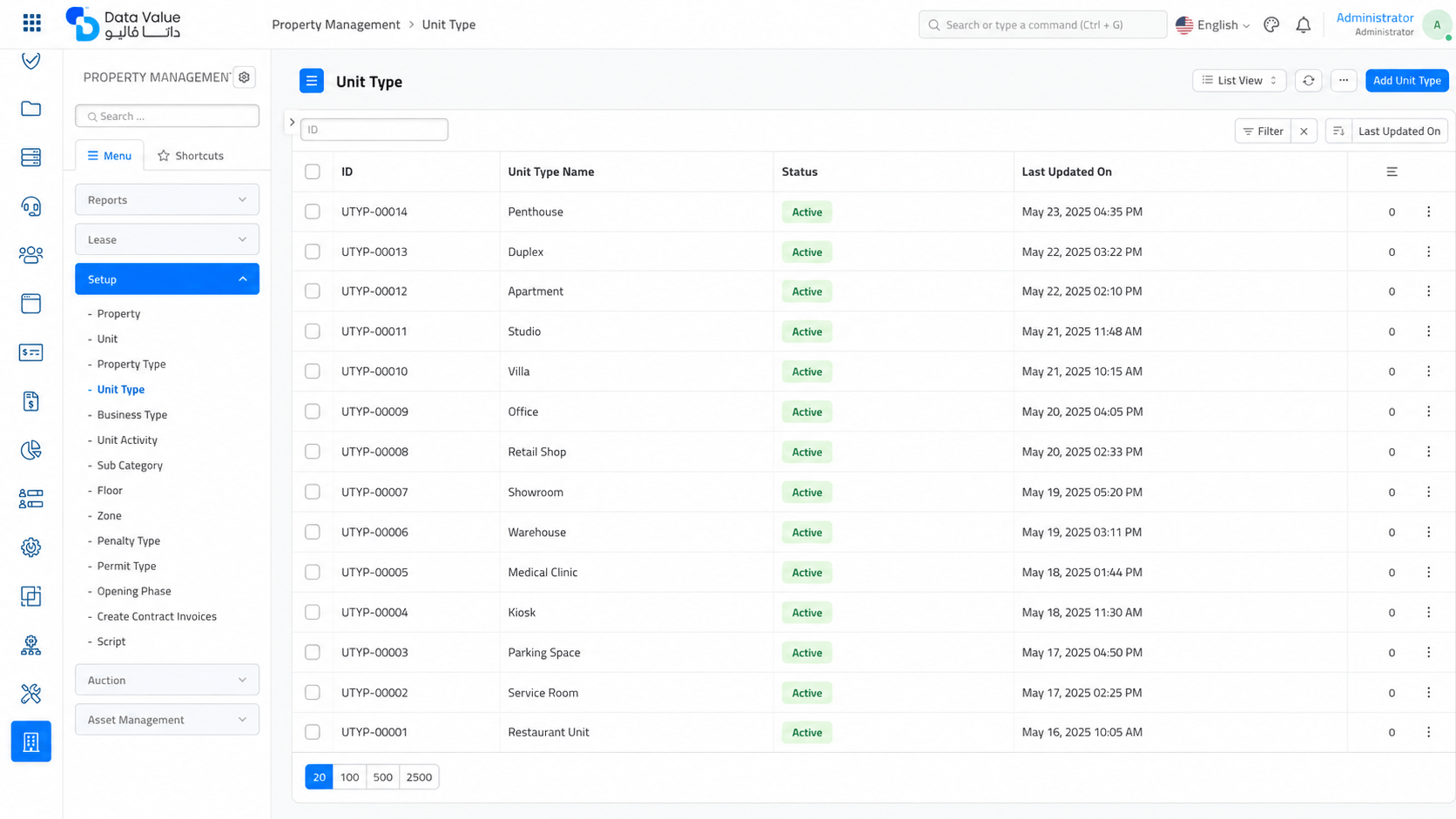
Task: Check the Penthouse row checkbox
Action: pyautogui.click(x=313, y=211)
